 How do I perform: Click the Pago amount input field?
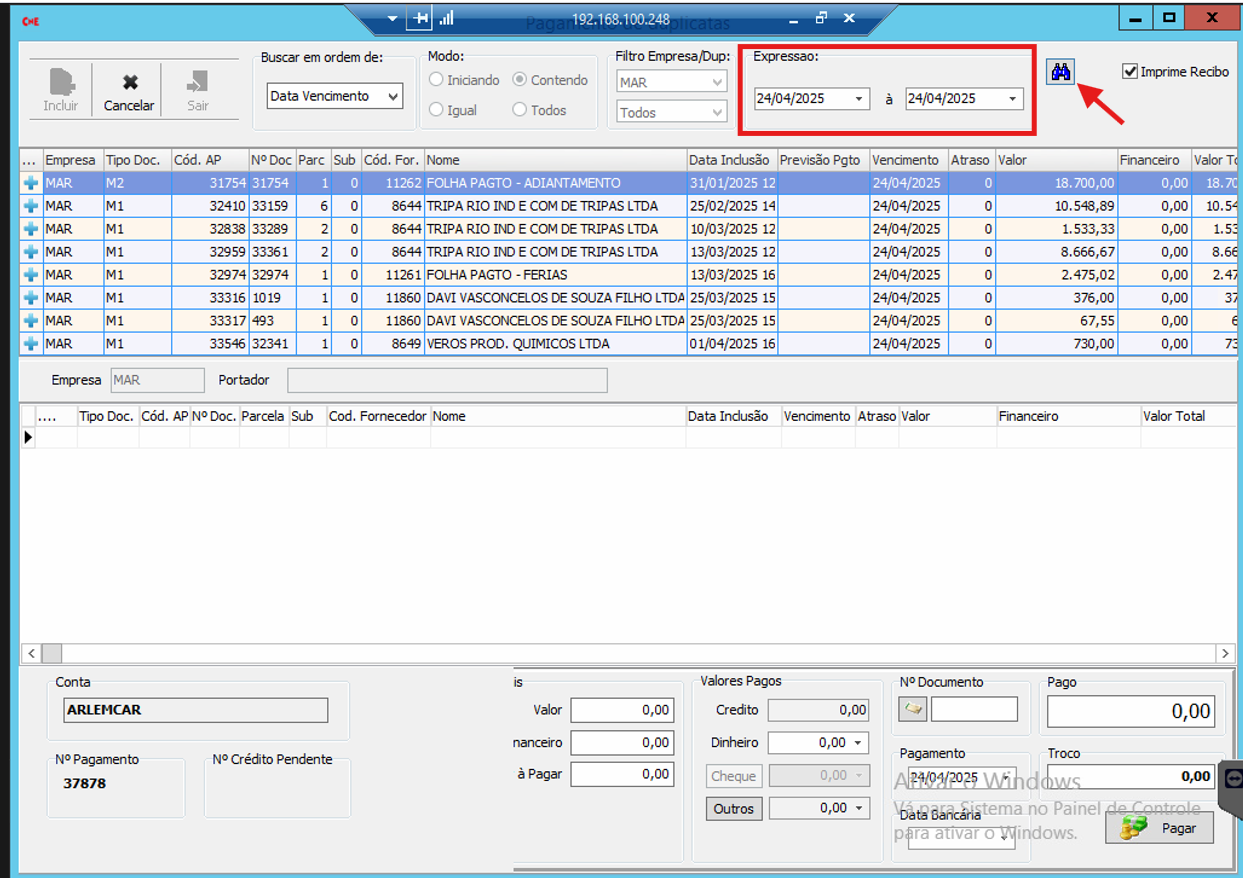coord(1131,711)
